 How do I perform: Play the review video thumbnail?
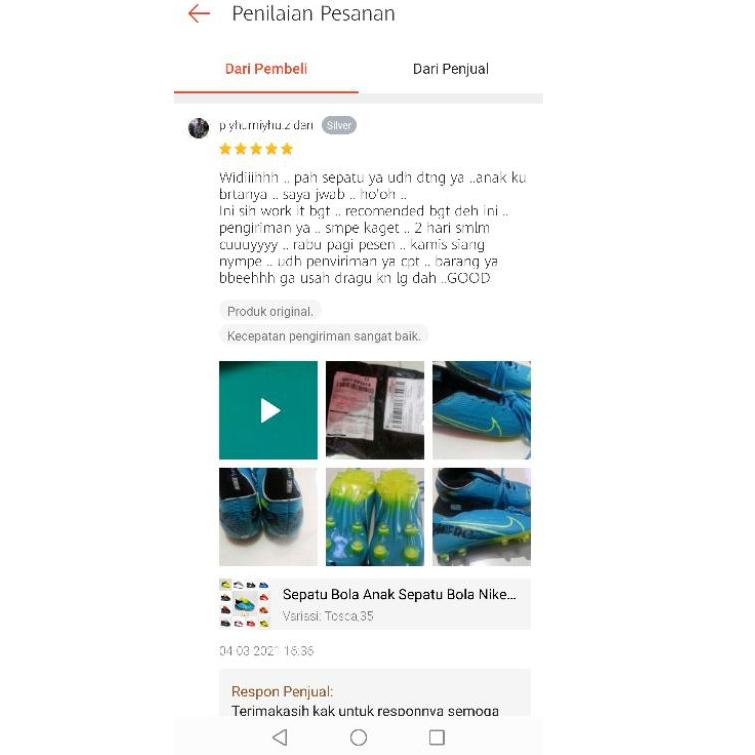pos(268,410)
